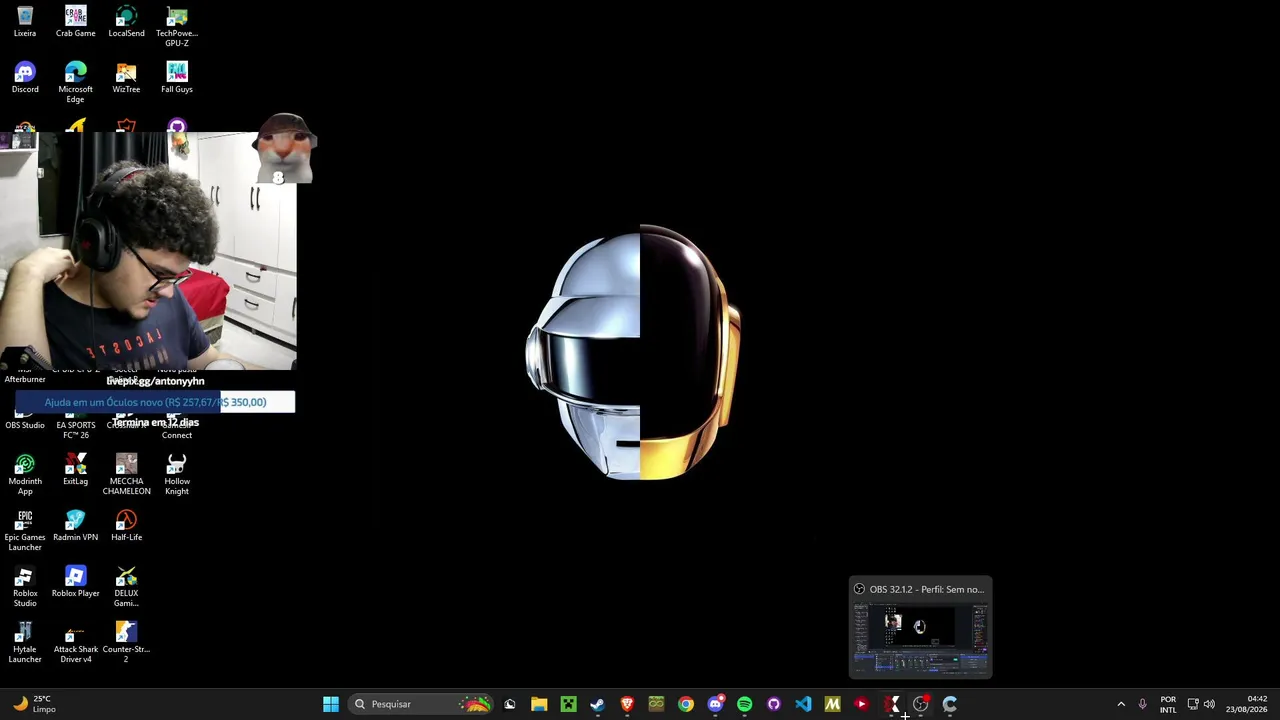
Task: Switch to OBS Studio on the taskbar
Action: [x=920, y=704]
